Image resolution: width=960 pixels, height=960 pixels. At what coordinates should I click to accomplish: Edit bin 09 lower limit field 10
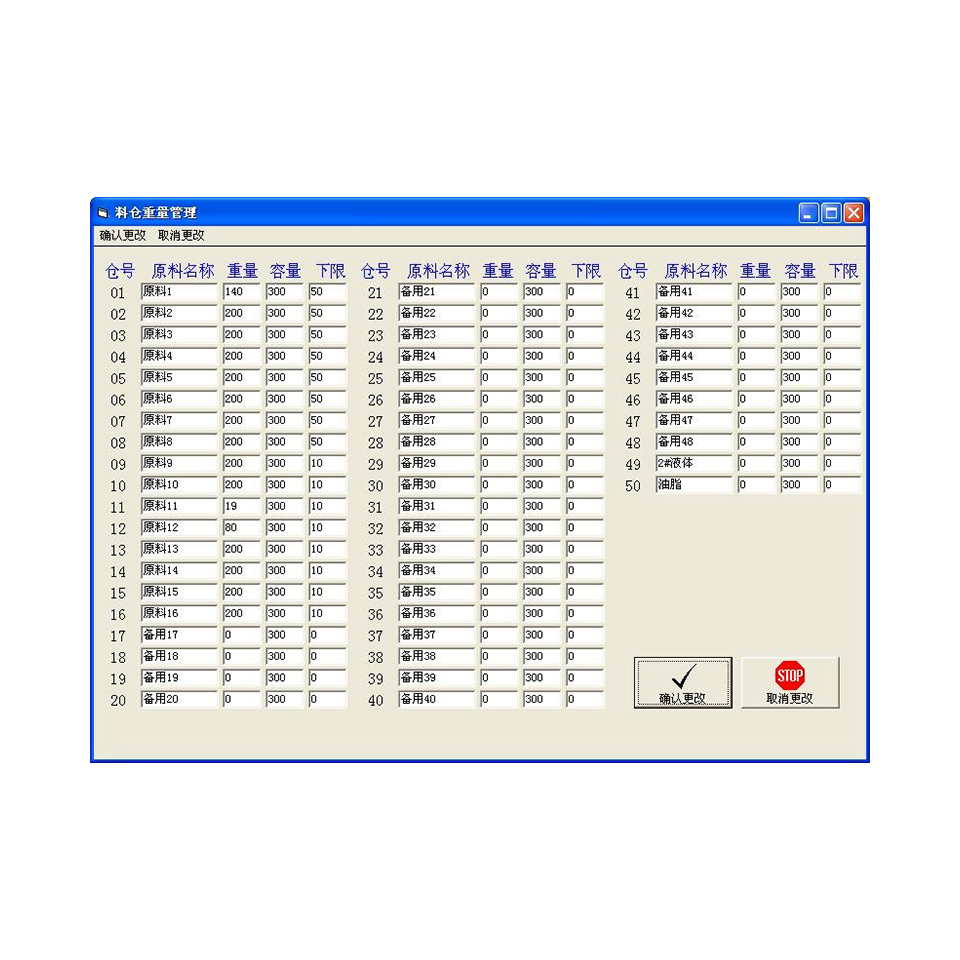click(x=328, y=463)
